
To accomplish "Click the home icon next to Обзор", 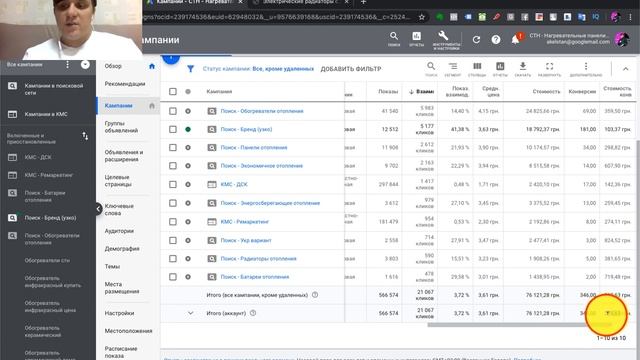I will click(x=152, y=66).
